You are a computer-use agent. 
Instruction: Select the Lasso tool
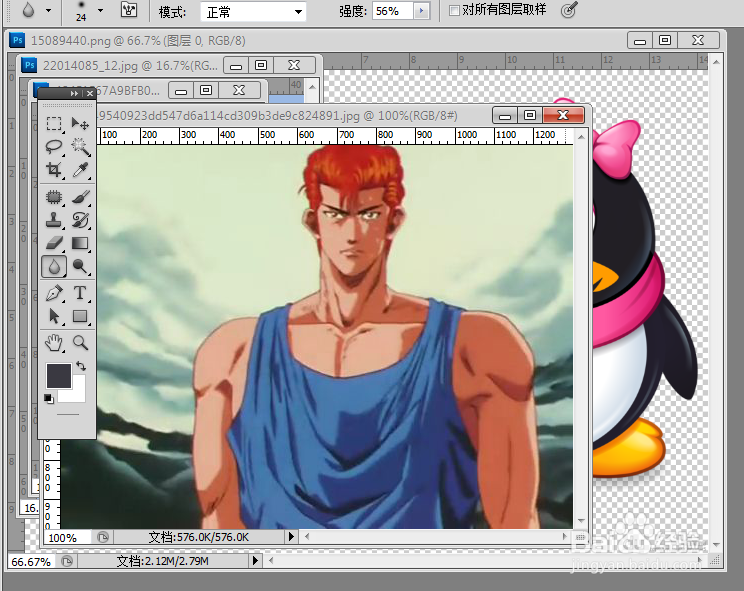coord(54,147)
